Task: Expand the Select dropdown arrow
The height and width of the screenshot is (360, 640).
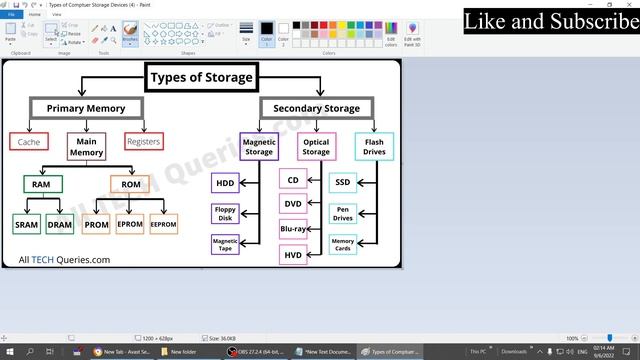Action: point(51,43)
